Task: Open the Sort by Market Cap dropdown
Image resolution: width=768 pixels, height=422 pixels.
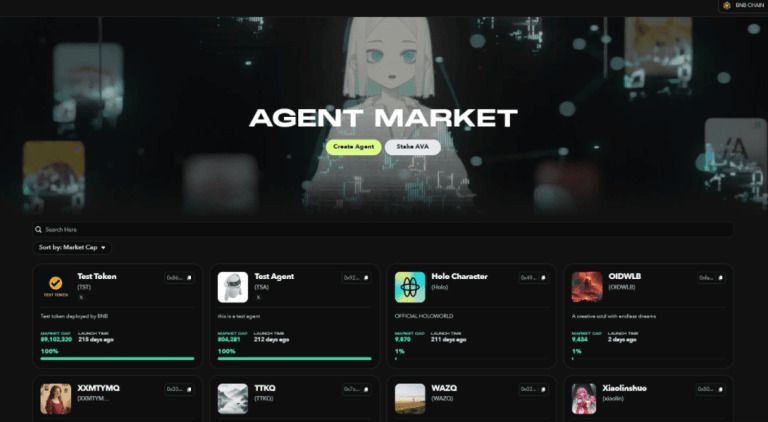Action: [x=72, y=248]
